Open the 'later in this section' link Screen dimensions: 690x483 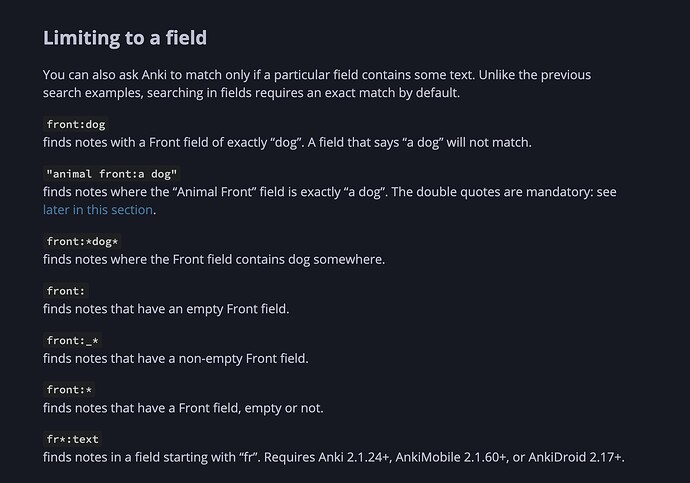tap(98, 209)
